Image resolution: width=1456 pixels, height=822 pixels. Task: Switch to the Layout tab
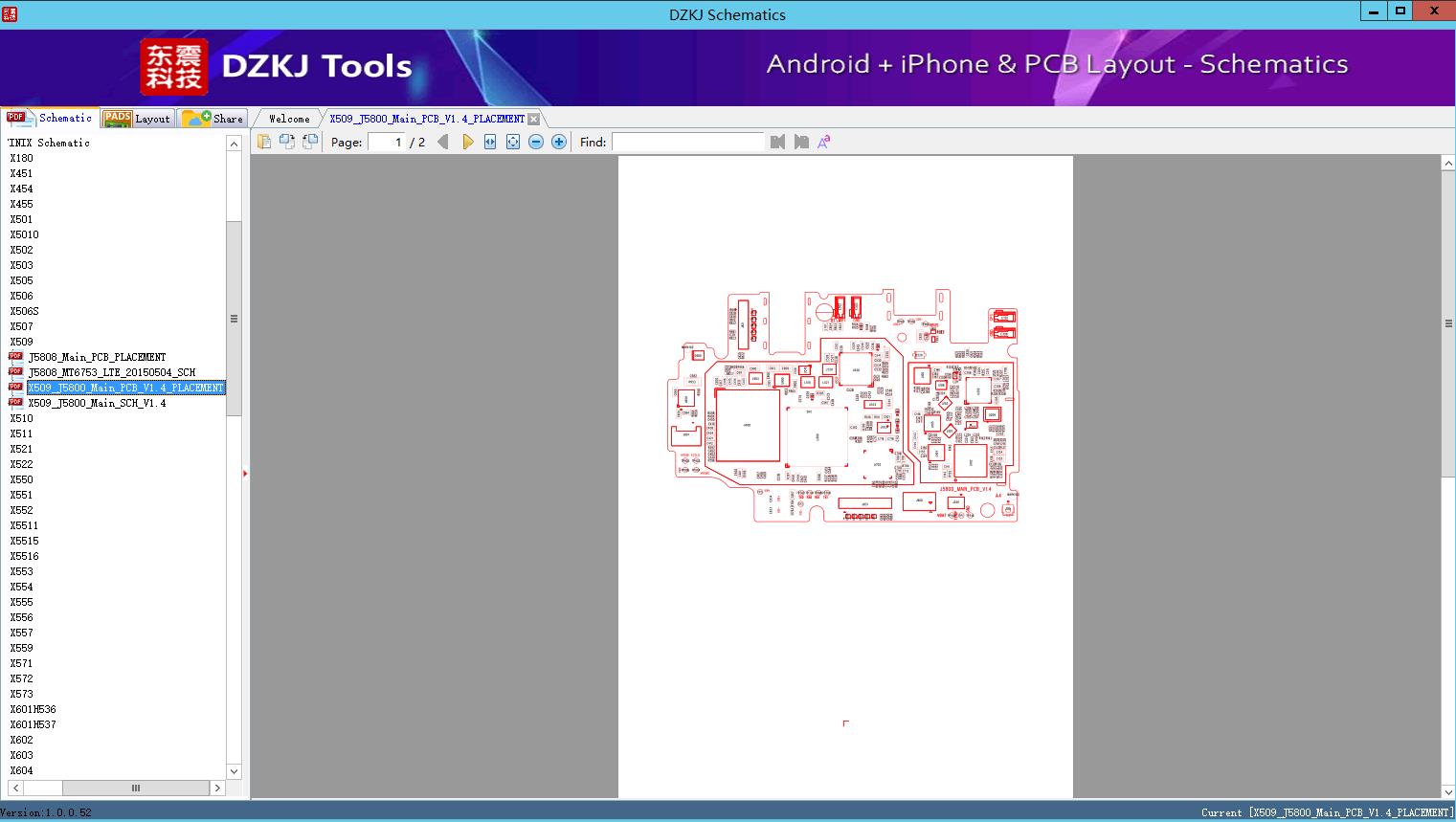pyautogui.click(x=139, y=119)
